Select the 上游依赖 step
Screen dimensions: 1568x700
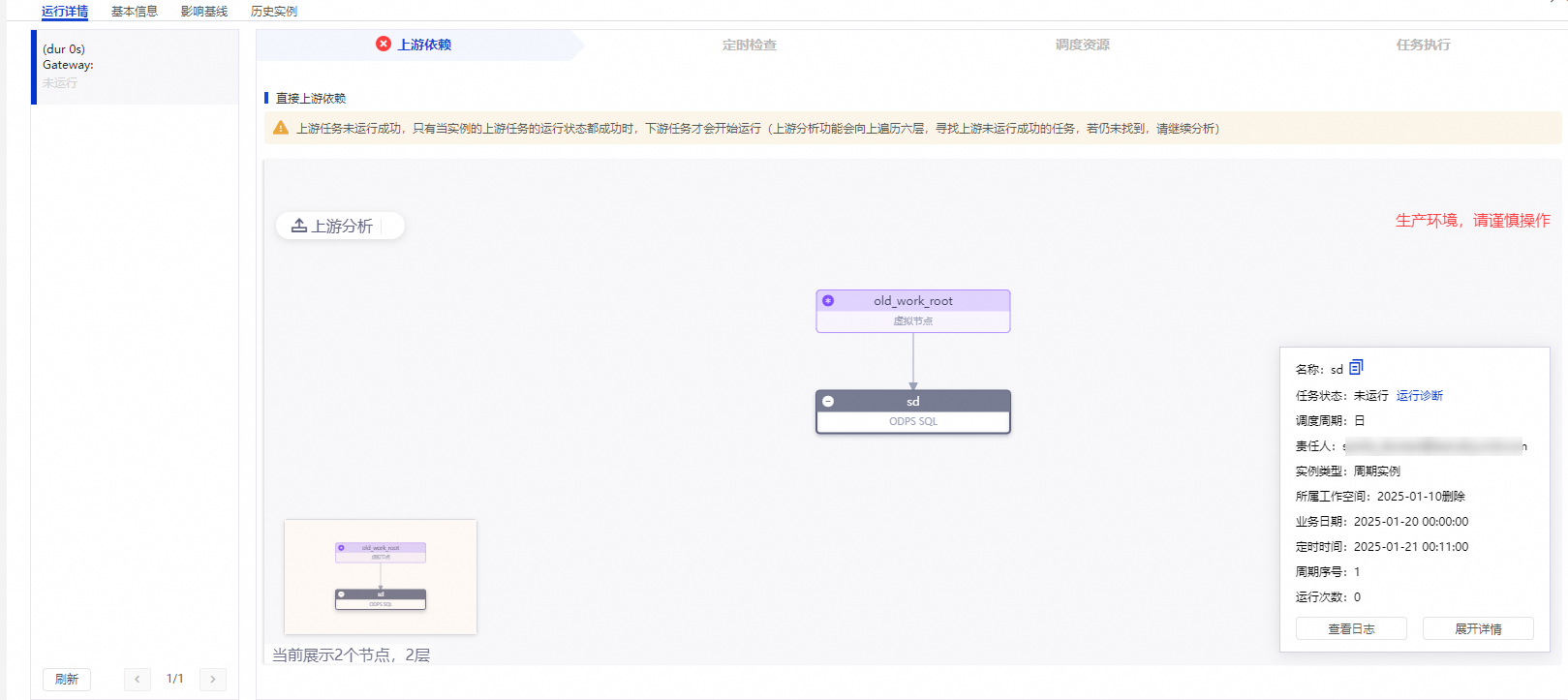coord(424,45)
